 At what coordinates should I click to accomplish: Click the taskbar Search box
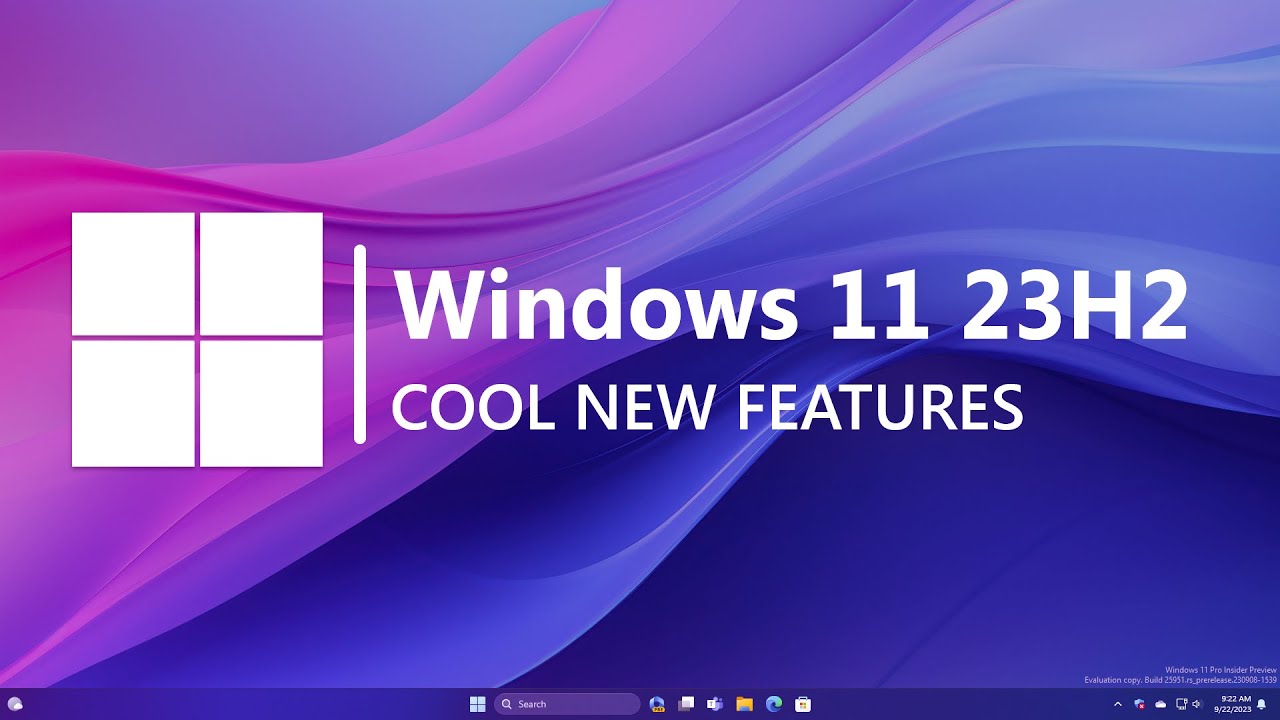(567, 704)
